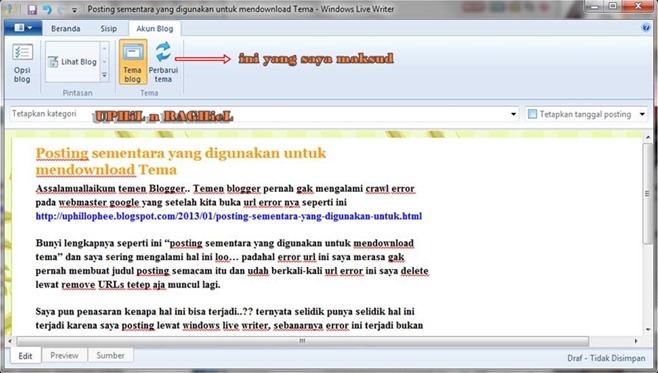Select the Akun Blog ribbon tab
The height and width of the screenshot is (373, 658).
[154, 29]
